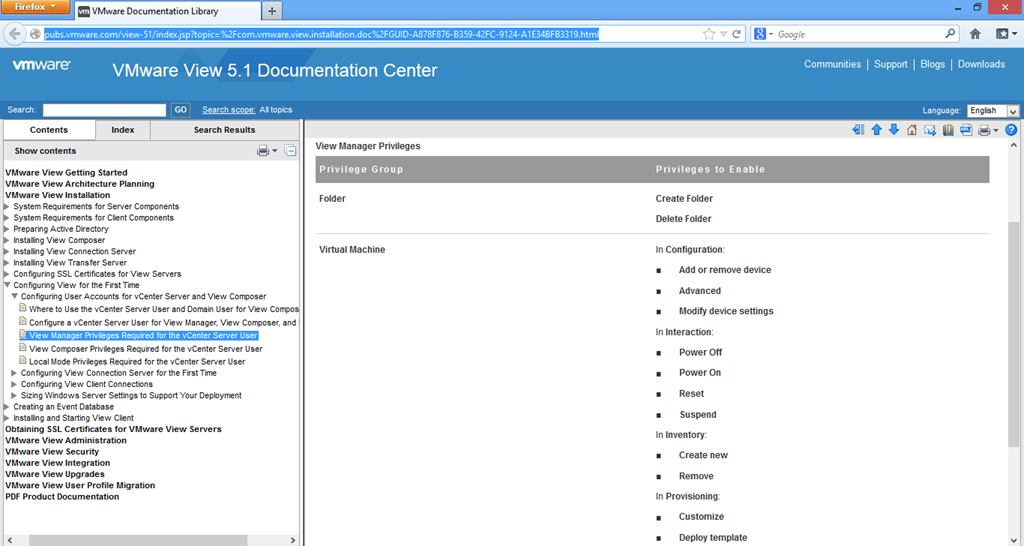The image size is (1024, 546).
Task: Click the Google search magnifier icon
Action: (950, 34)
